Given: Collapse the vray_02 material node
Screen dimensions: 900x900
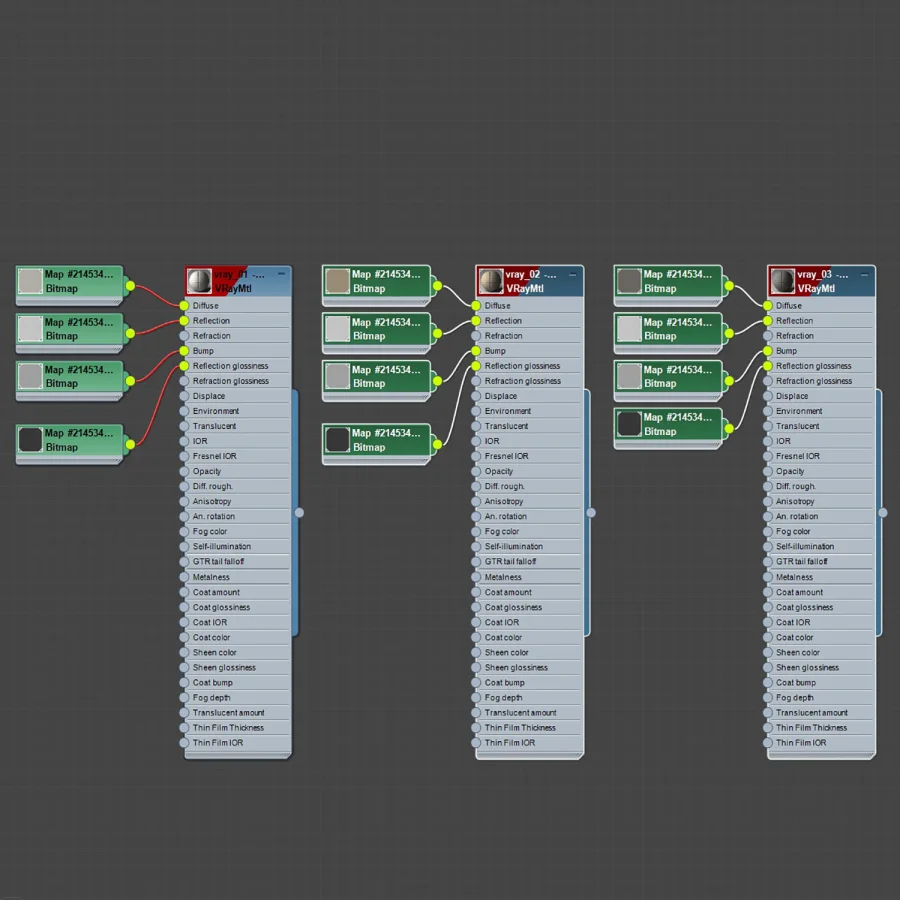Looking at the screenshot, I should click(x=573, y=274).
